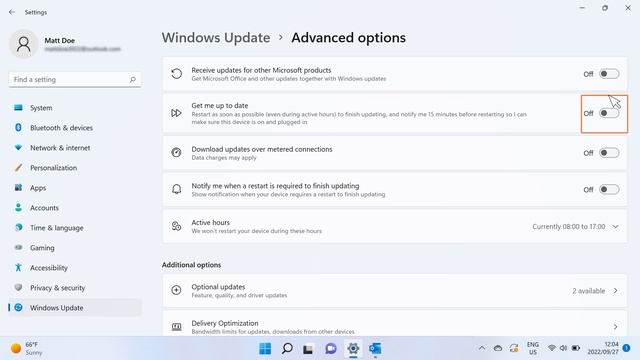The height and width of the screenshot is (360, 640).
Task: Click the Matt Doe profile name
Action: pos(60,40)
